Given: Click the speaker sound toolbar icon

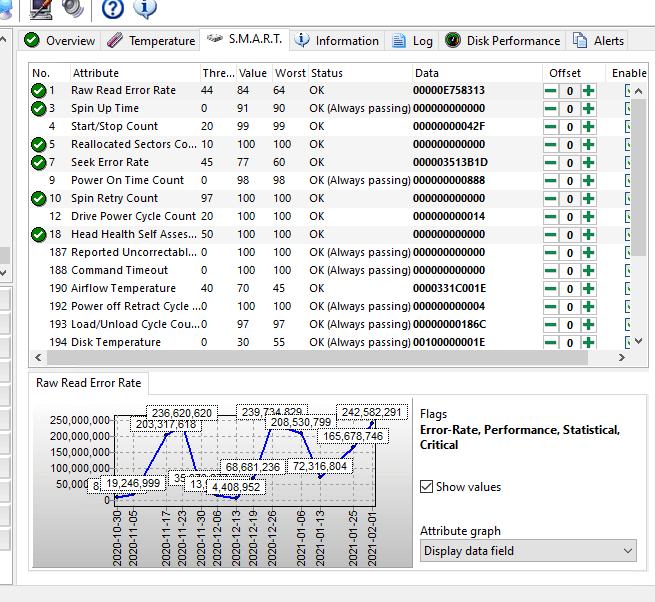Looking at the screenshot, I should (74, 8).
